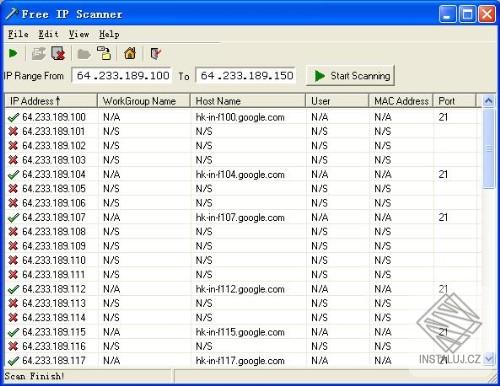Click the grayed-out open folder toolbar icon
Viewport: 500px width, 386px height.
pyautogui.click(x=84, y=54)
